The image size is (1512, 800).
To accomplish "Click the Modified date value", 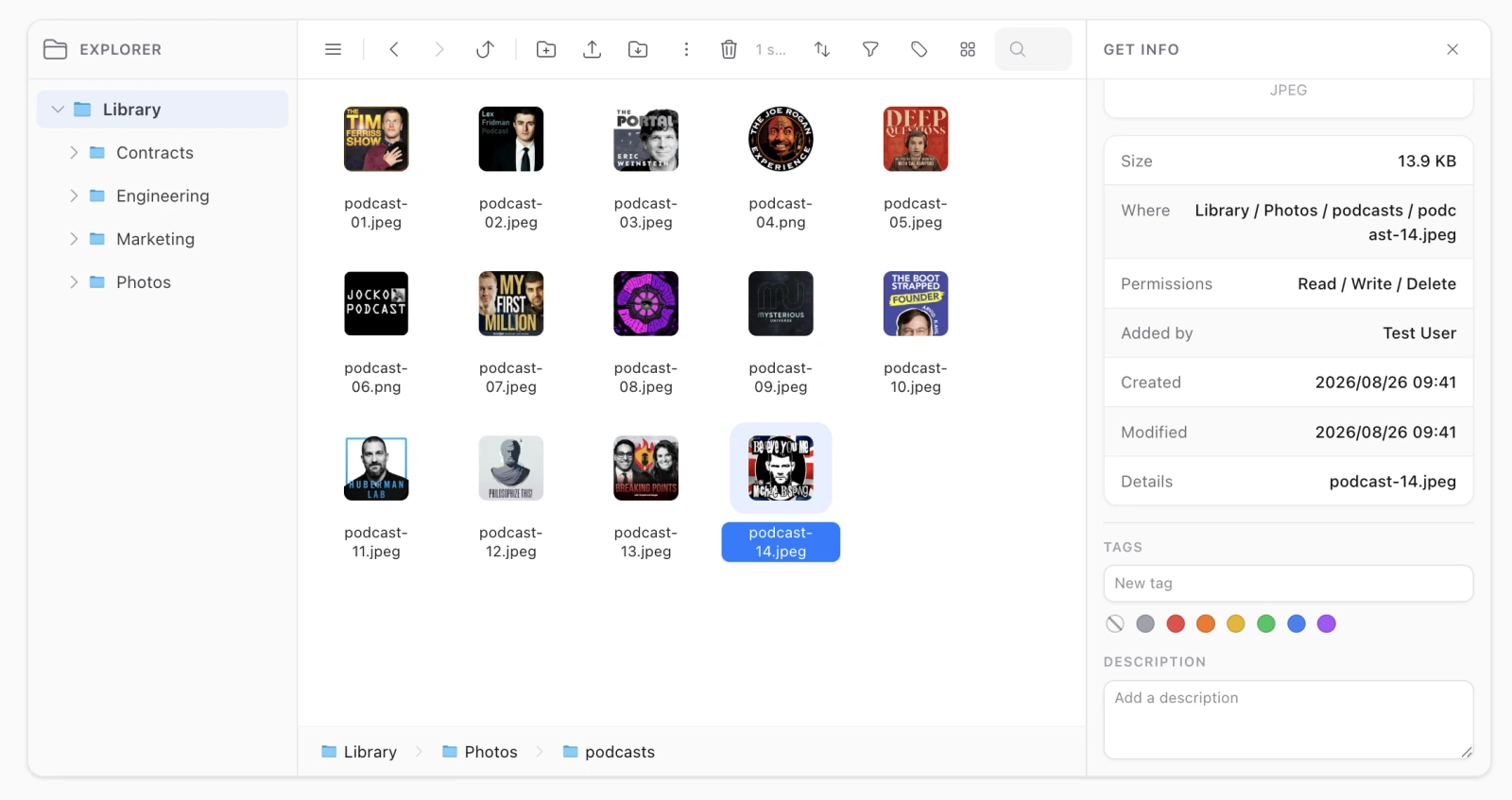I will [x=1385, y=433].
